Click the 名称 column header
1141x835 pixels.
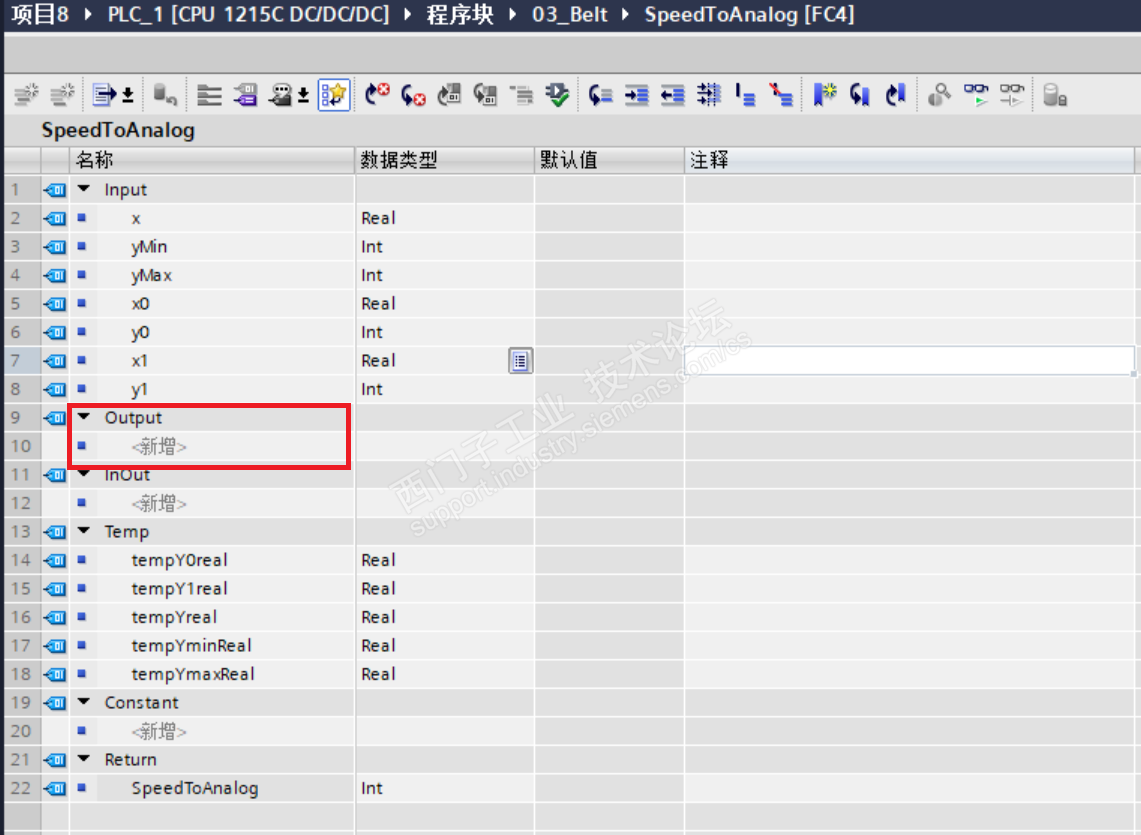coord(212,160)
